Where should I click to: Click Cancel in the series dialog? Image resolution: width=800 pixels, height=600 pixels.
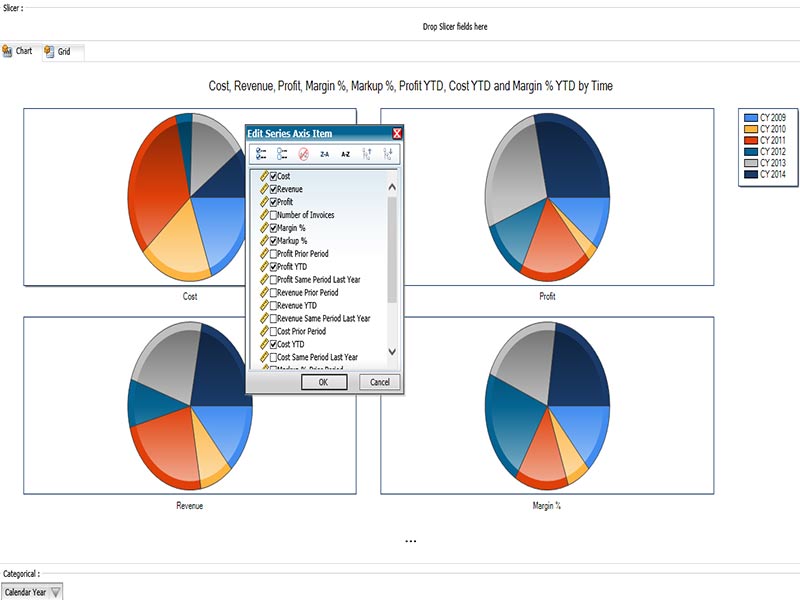point(380,382)
